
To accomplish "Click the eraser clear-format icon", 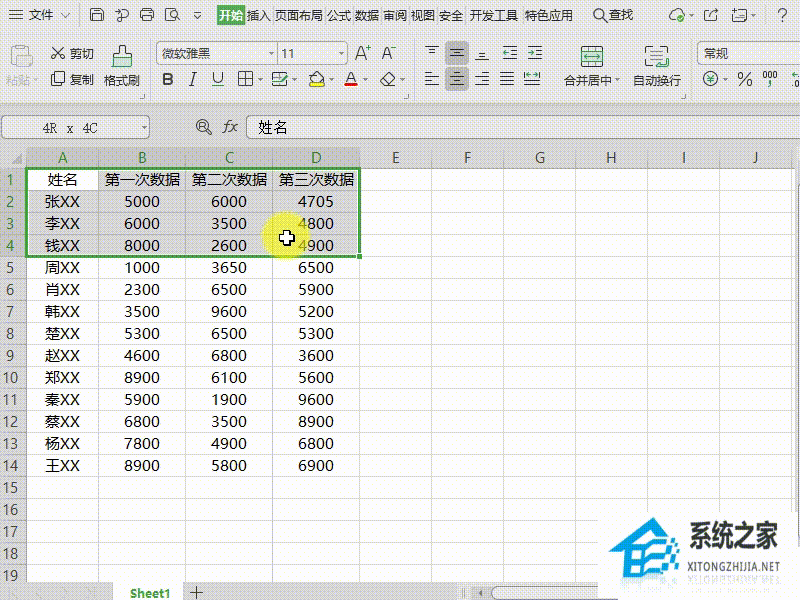I will [389, 79].
